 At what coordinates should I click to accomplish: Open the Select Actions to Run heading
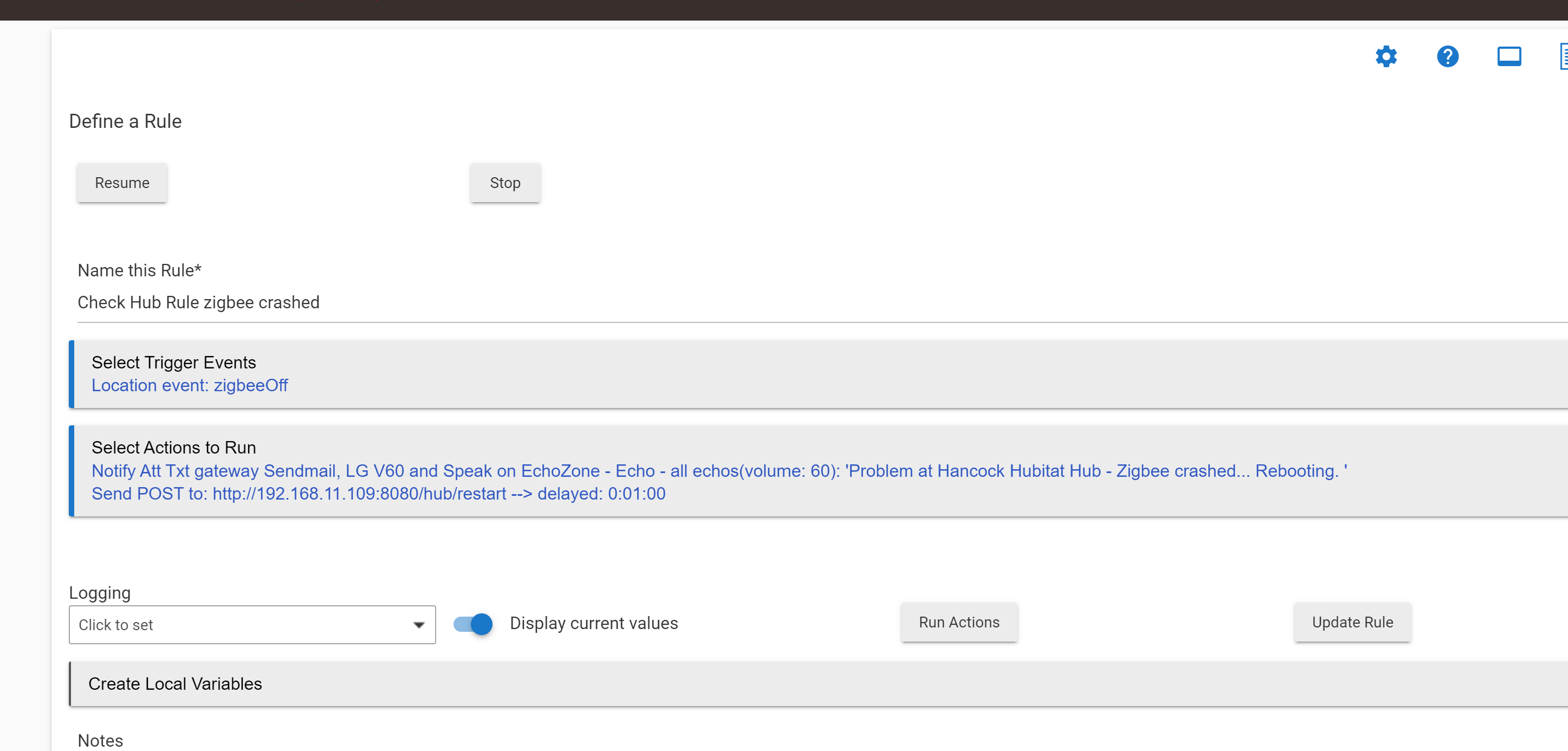point(173,448)
